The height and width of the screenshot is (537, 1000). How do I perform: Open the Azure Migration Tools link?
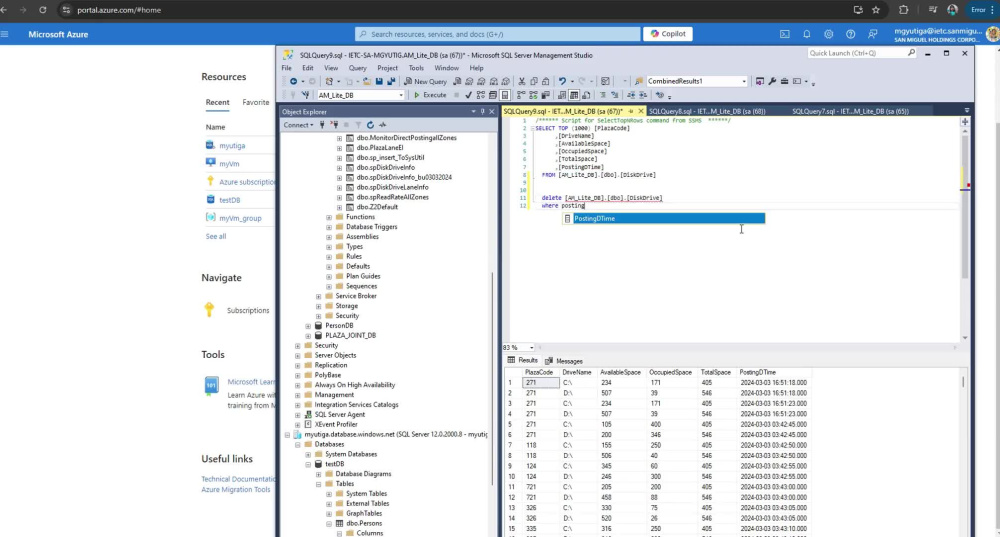tap(235, 490)
